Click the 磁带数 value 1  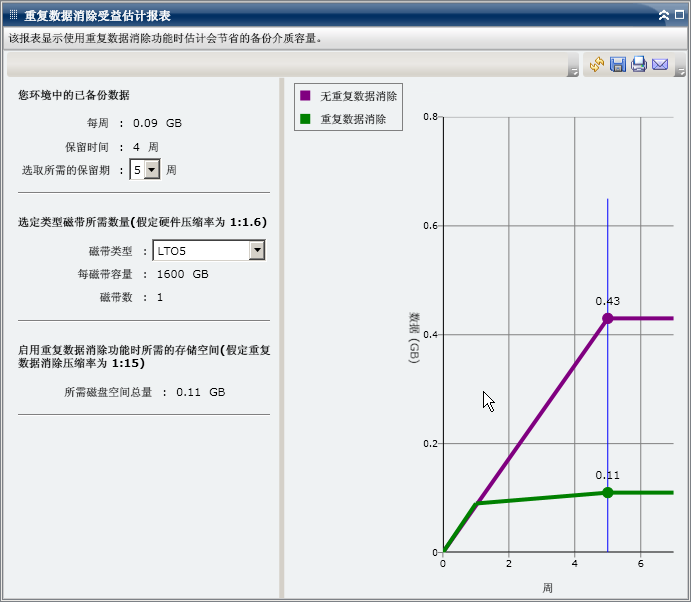(160, 297)
